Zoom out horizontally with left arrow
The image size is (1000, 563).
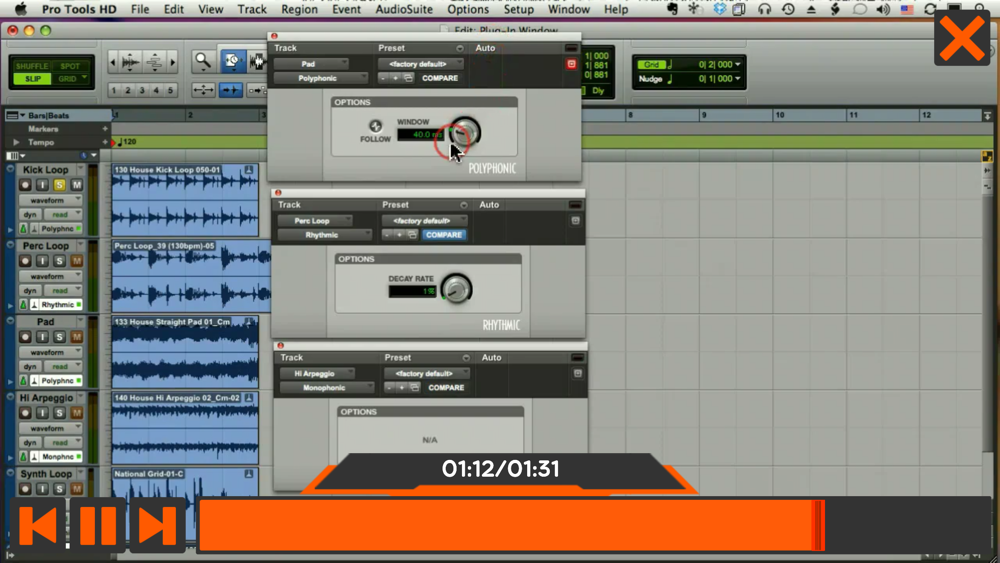(x=114, y=62)
